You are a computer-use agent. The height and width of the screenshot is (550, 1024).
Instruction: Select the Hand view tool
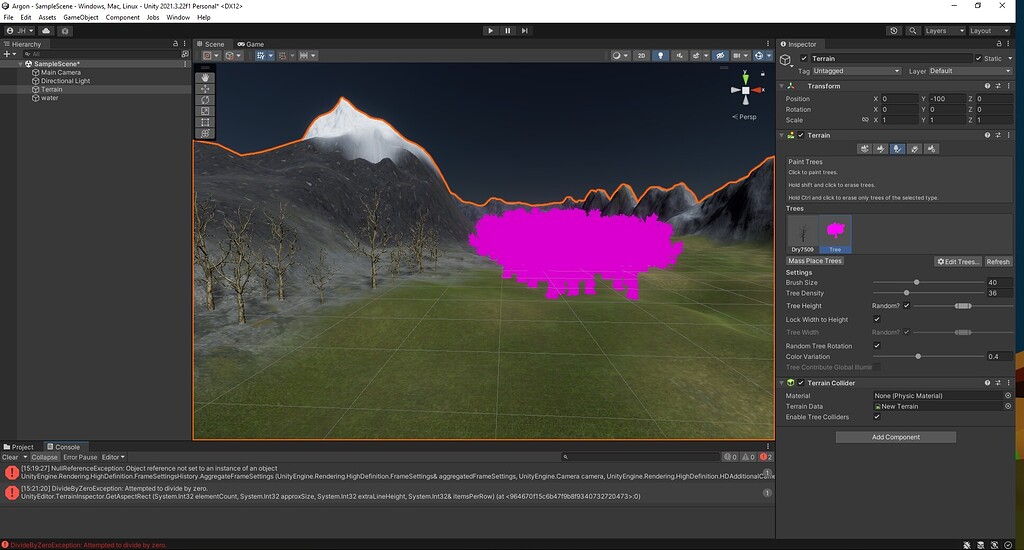tap(205, 78)
